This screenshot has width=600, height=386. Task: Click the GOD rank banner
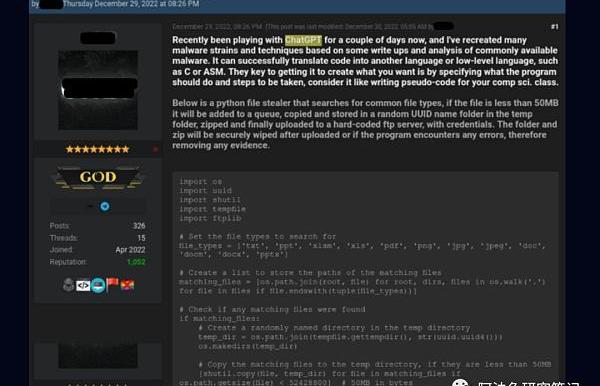coord(98,178)
